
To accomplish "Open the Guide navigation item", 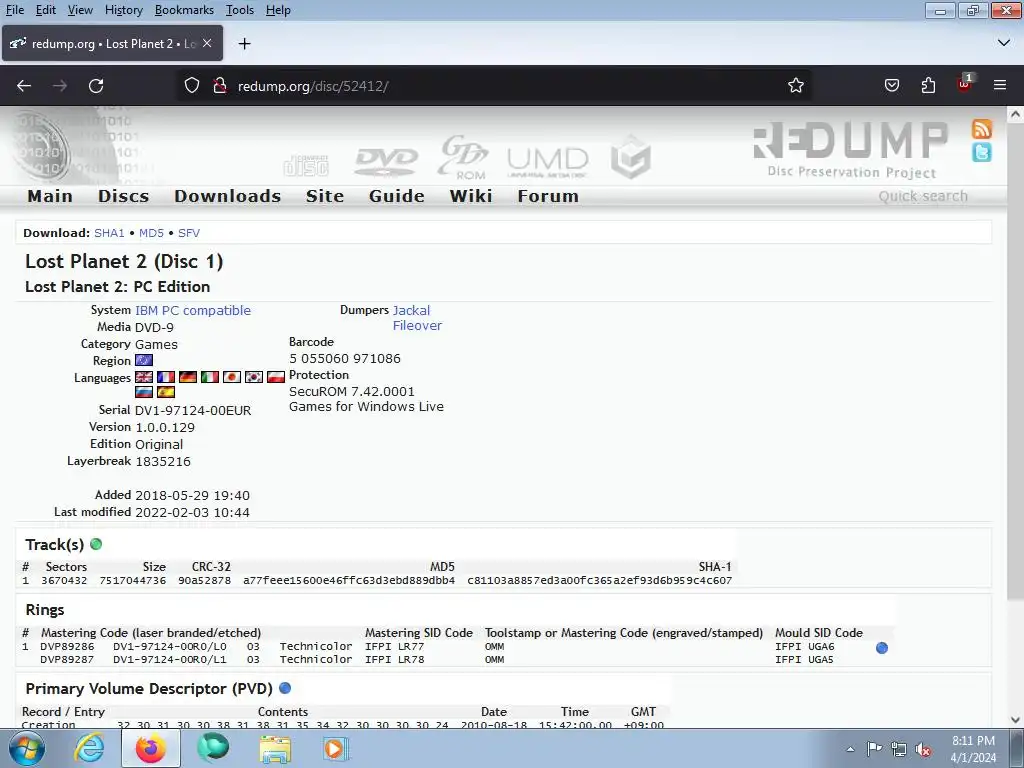I will (396, 196).
